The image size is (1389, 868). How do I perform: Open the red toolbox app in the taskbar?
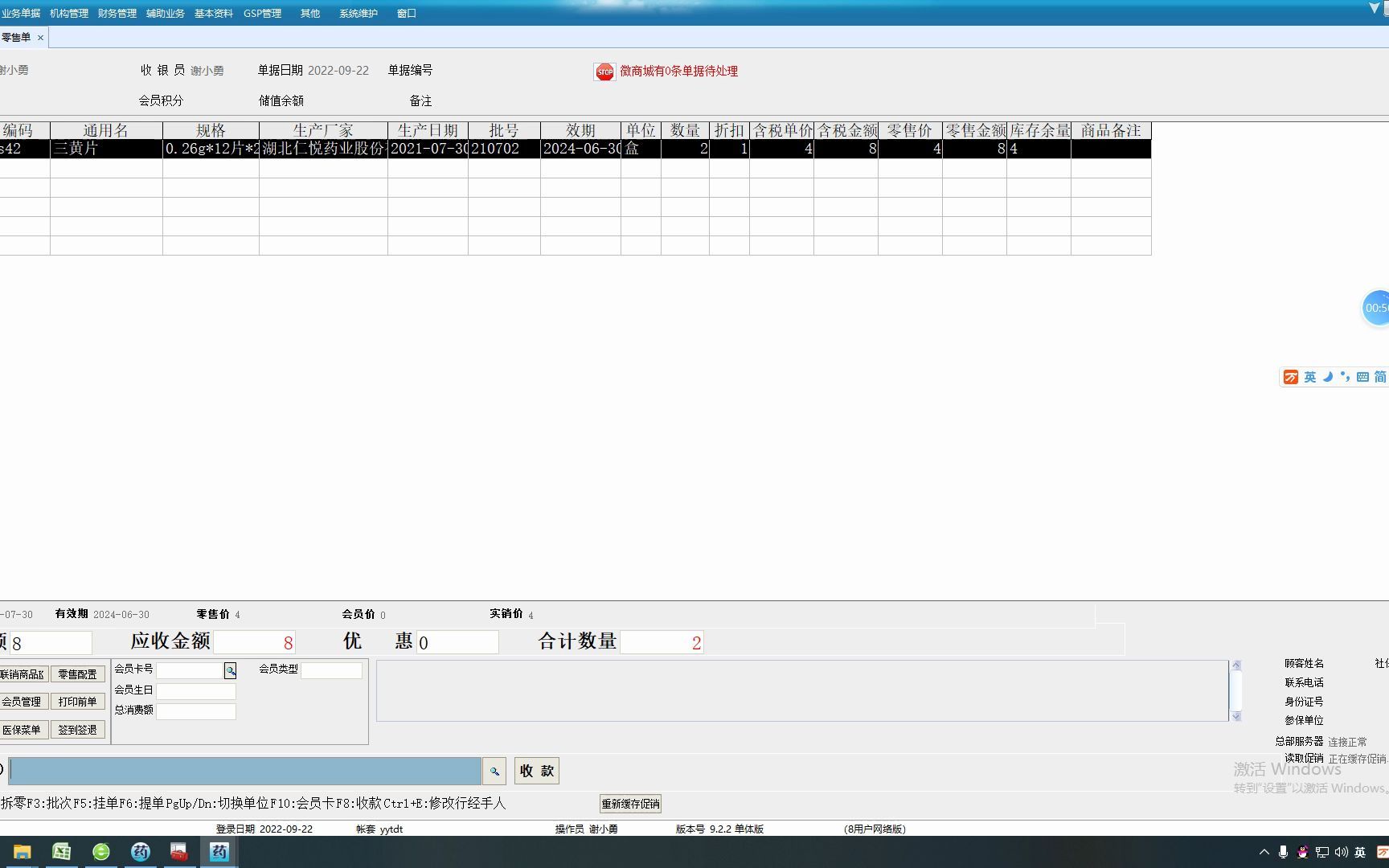(x=178, y=852)
